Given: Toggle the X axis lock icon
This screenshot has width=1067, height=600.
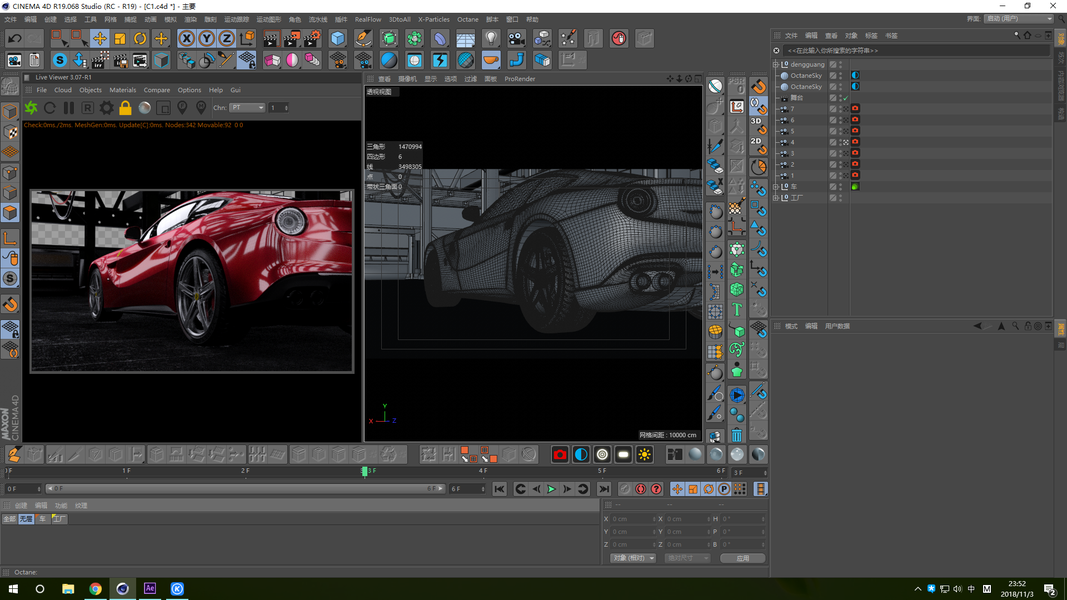Looking at the screenshot, I should click(x=186, y=38).
